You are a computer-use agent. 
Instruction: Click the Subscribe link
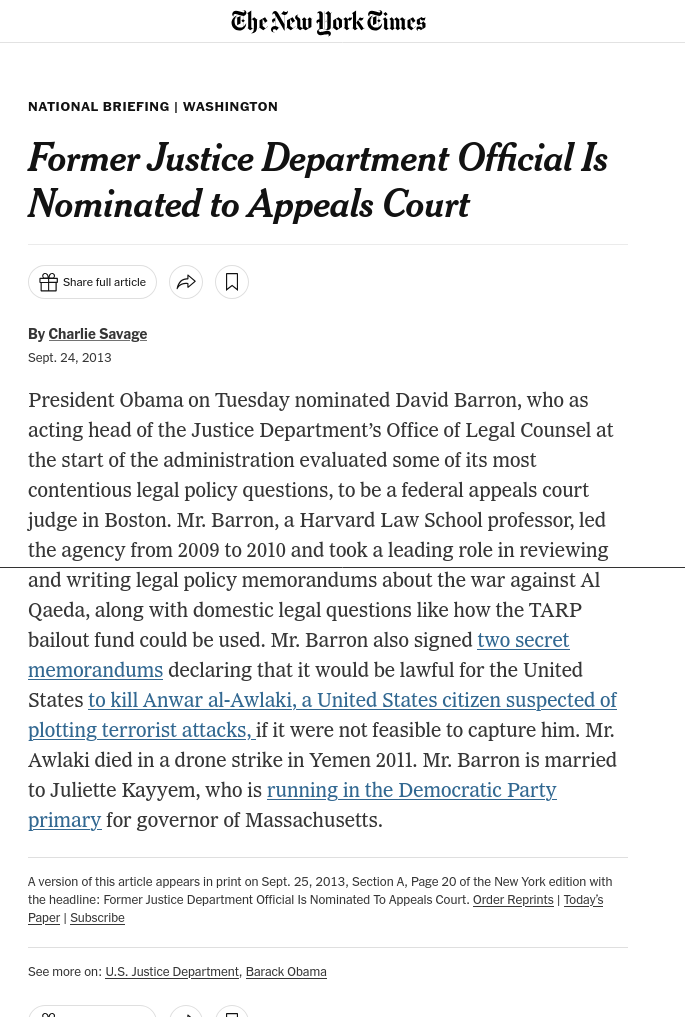pyautogui.click(x=97, y=918)
